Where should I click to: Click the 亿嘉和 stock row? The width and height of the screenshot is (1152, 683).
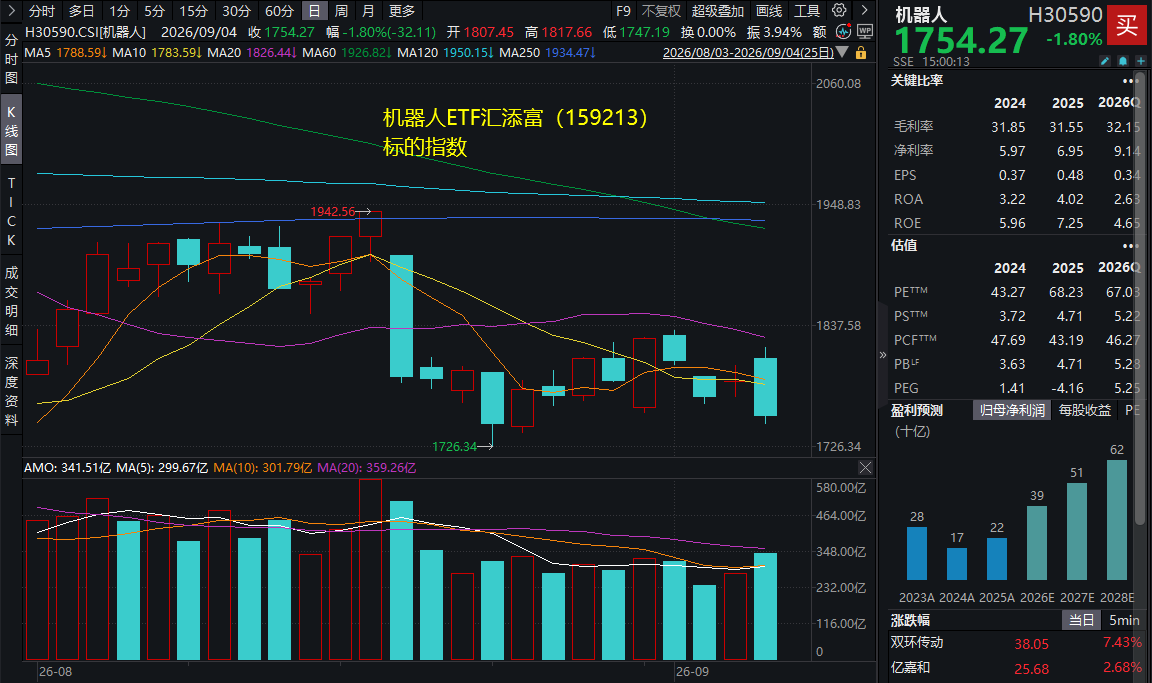click(x=1016, y=668)
